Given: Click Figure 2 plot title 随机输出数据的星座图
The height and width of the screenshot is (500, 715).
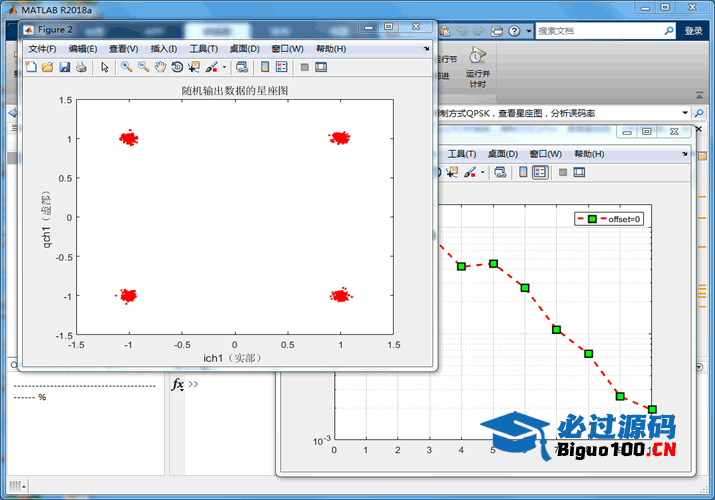Looking at the screenshot, I should tap(235, 90).
